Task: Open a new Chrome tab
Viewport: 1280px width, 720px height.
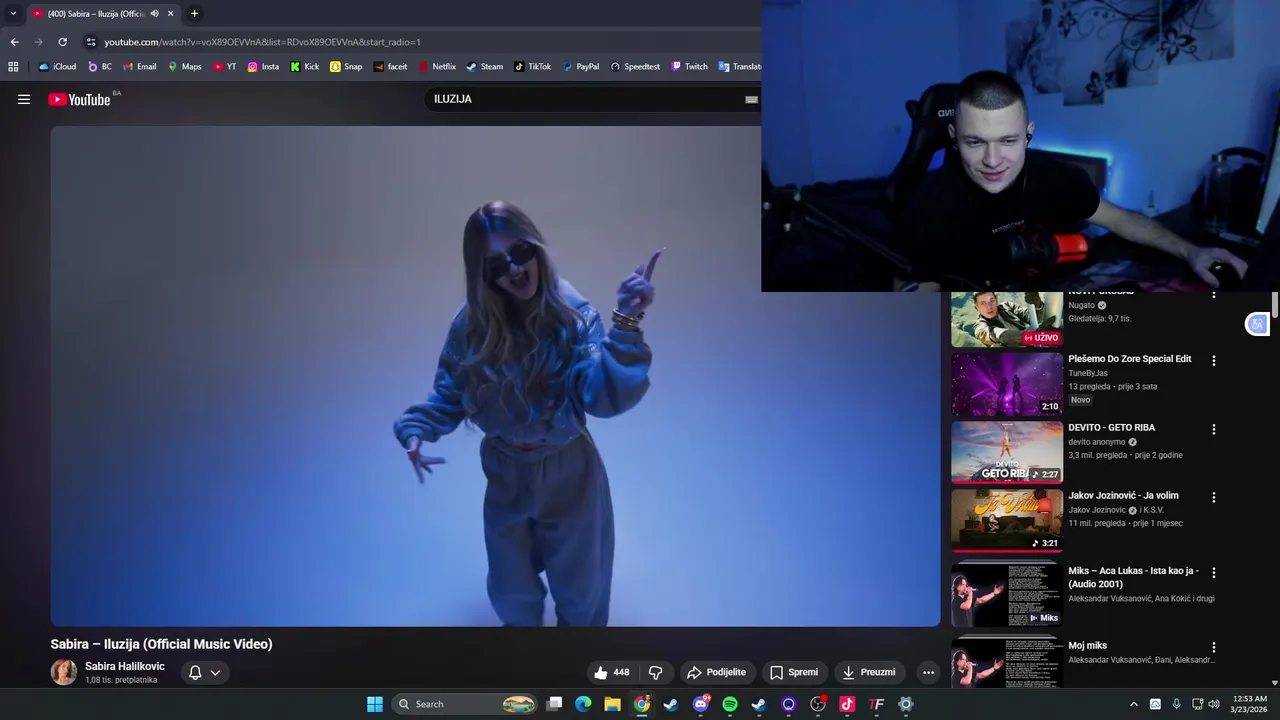Action: [x=194, y=14]
